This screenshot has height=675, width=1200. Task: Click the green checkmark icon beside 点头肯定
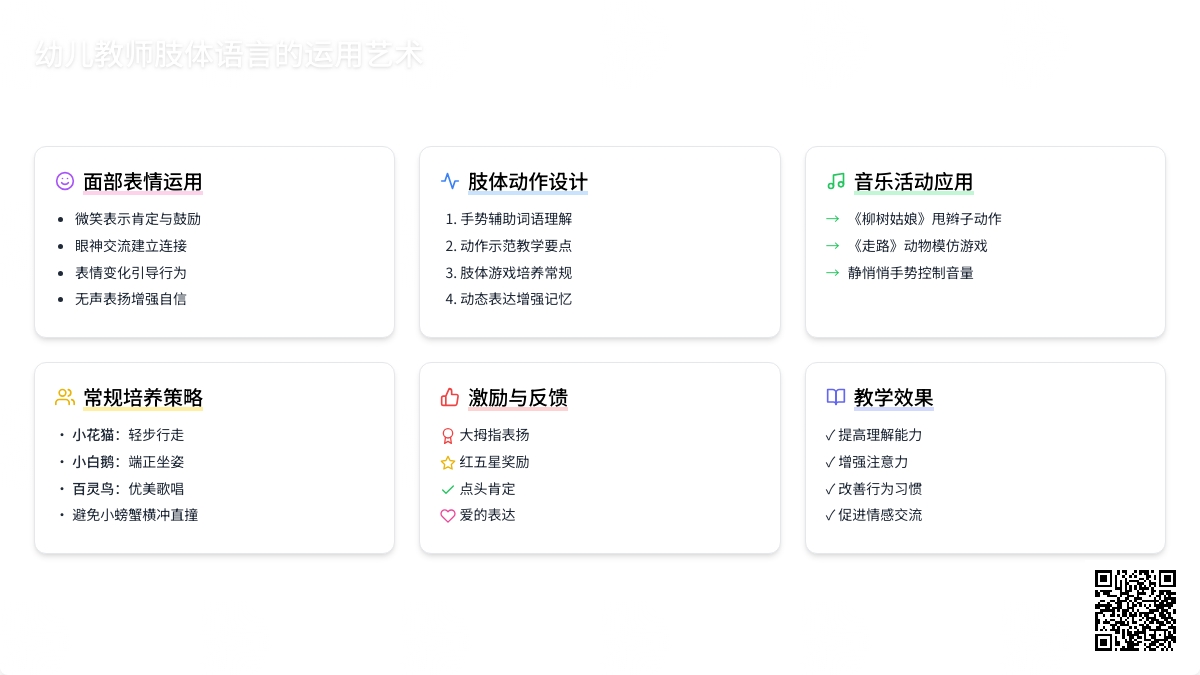pyautogui.click(x=448, y=489)
